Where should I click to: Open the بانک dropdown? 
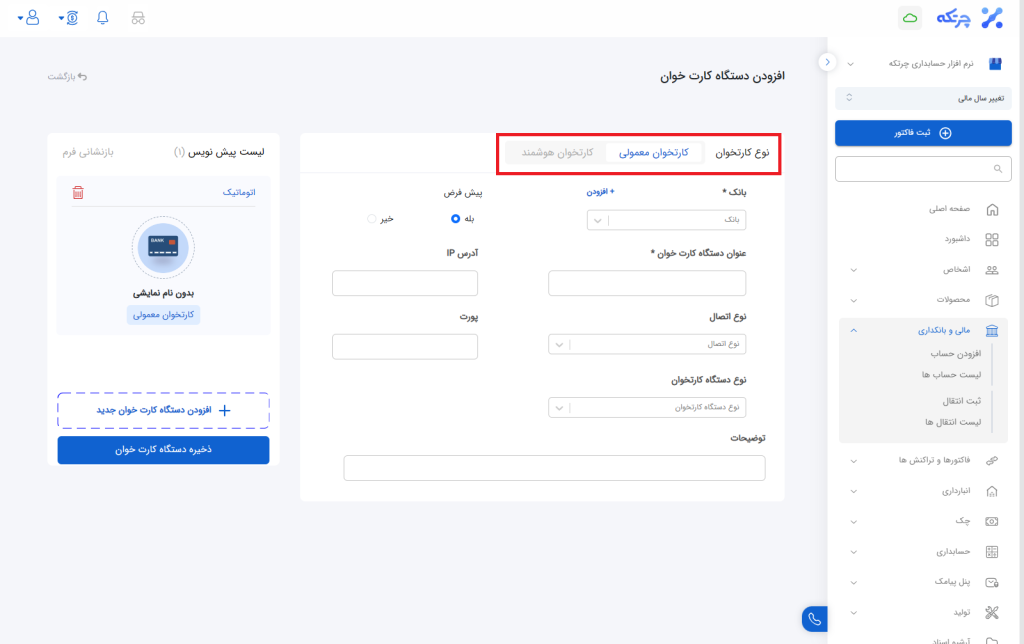point(666,219)
